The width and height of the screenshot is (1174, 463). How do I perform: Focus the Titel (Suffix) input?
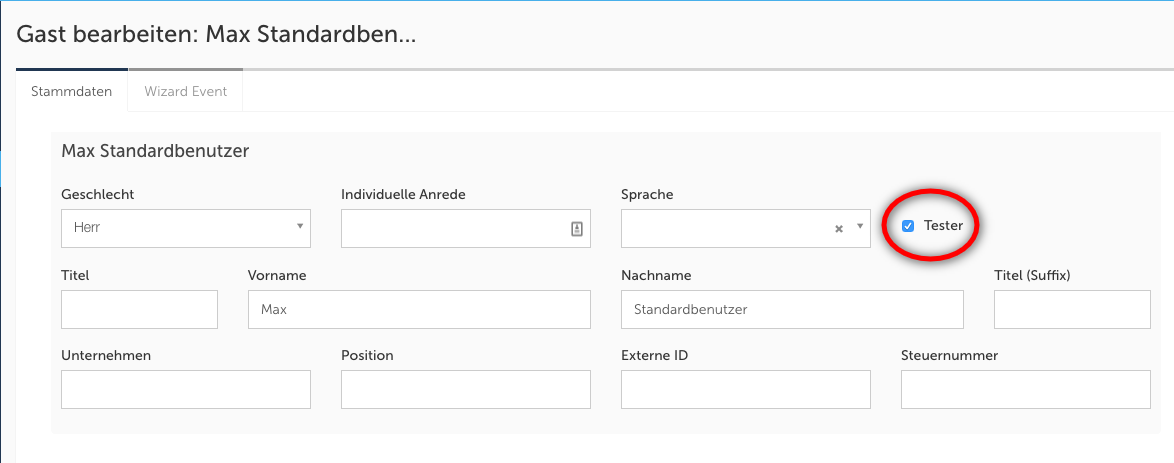tap(1072, 310)
